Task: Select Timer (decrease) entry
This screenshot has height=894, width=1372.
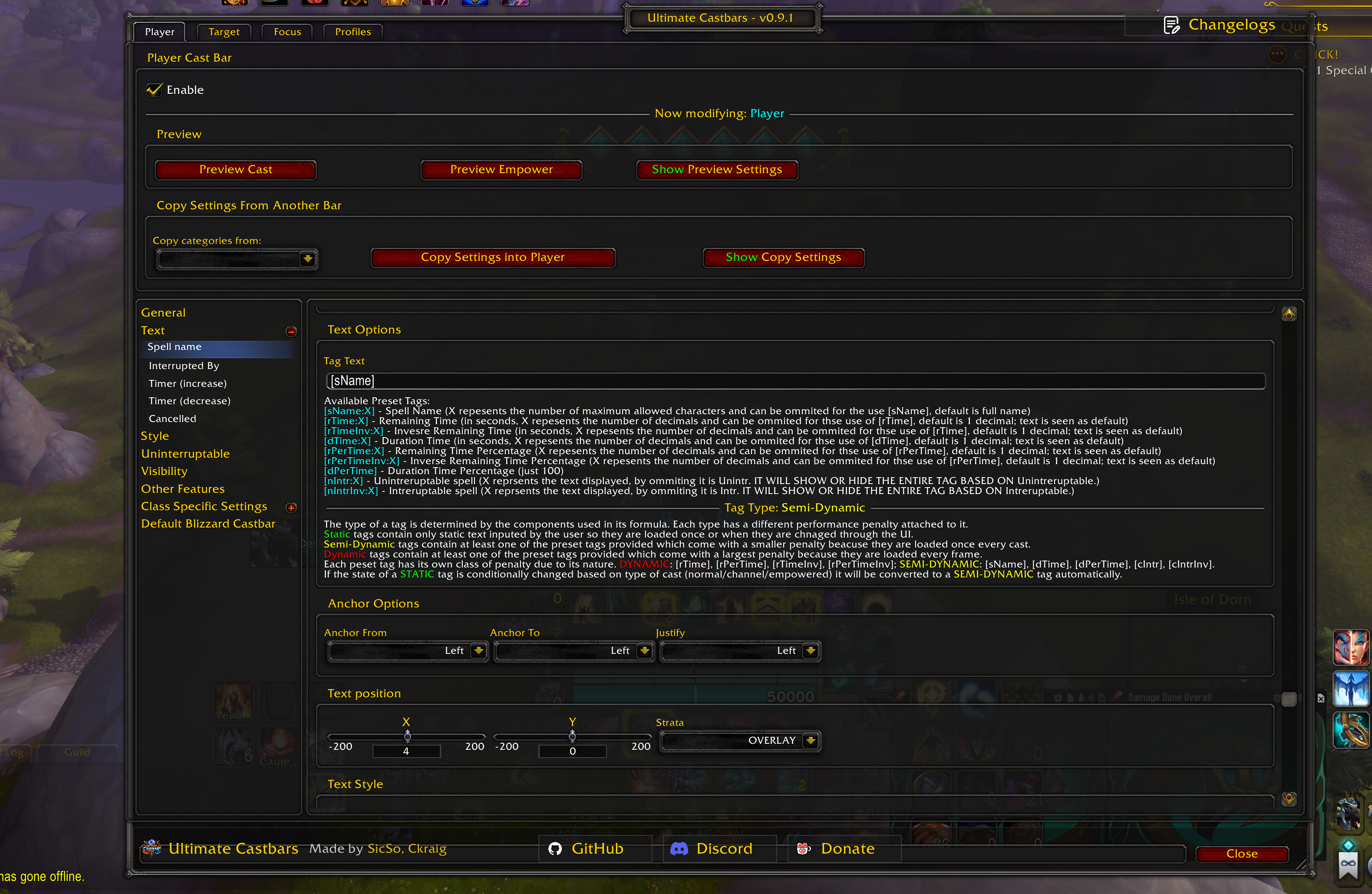Action: coord(189,401)
